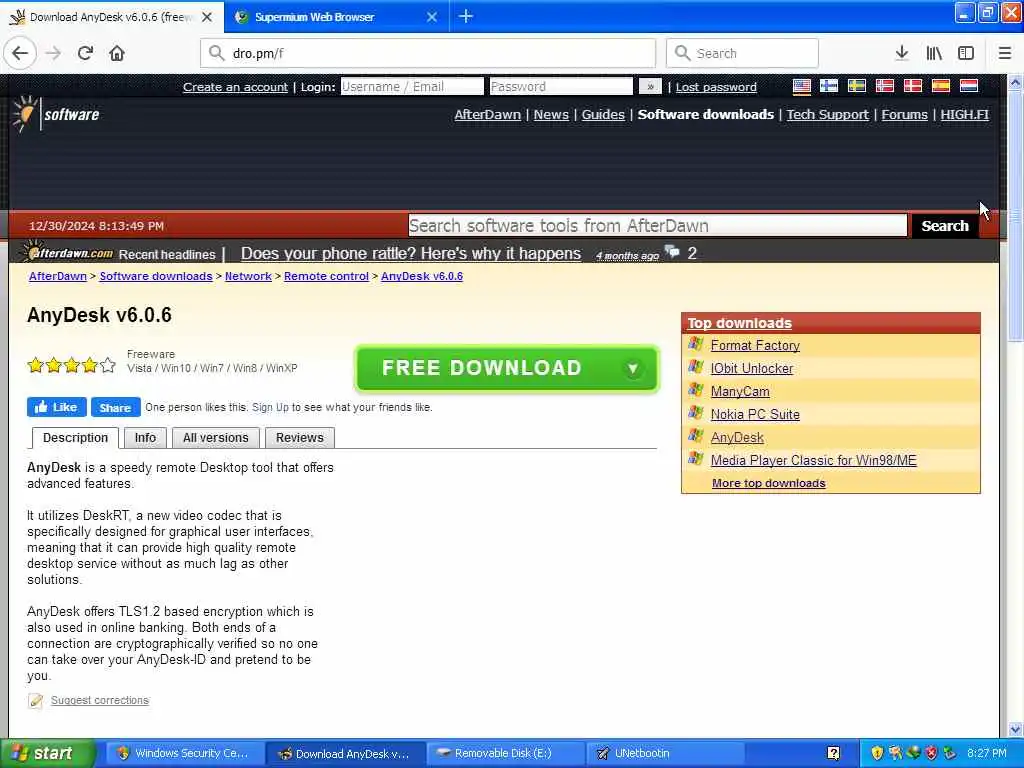Select the Danish flag language
1024x768 pixels.
click(912, 86)
